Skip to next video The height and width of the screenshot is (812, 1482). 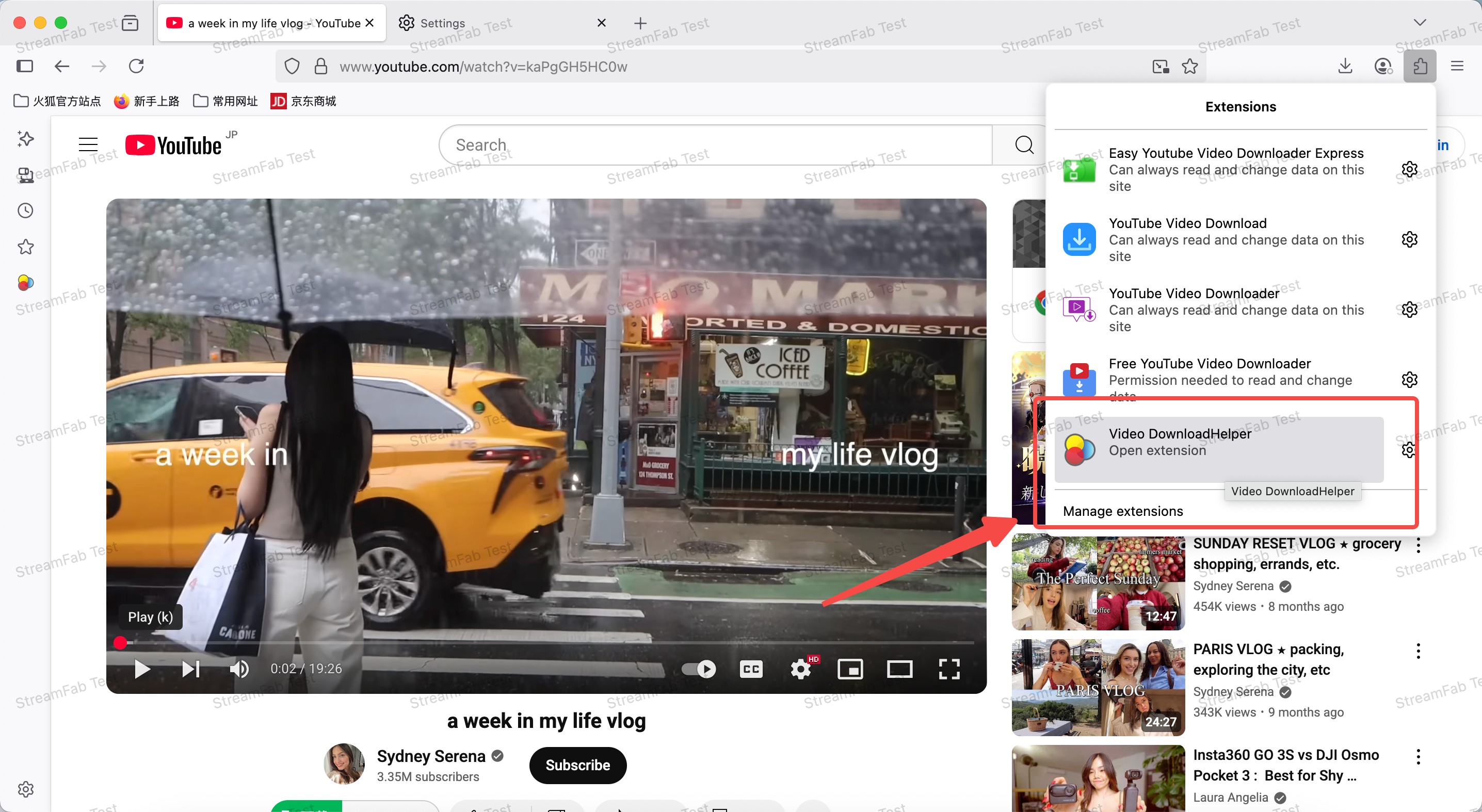coord(190,669)
